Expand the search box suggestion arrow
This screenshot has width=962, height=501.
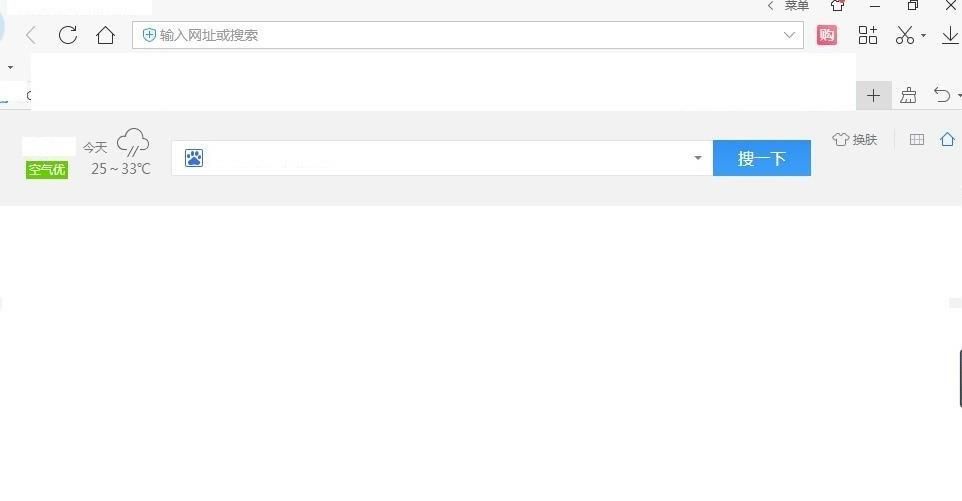(x=698, y=158)
